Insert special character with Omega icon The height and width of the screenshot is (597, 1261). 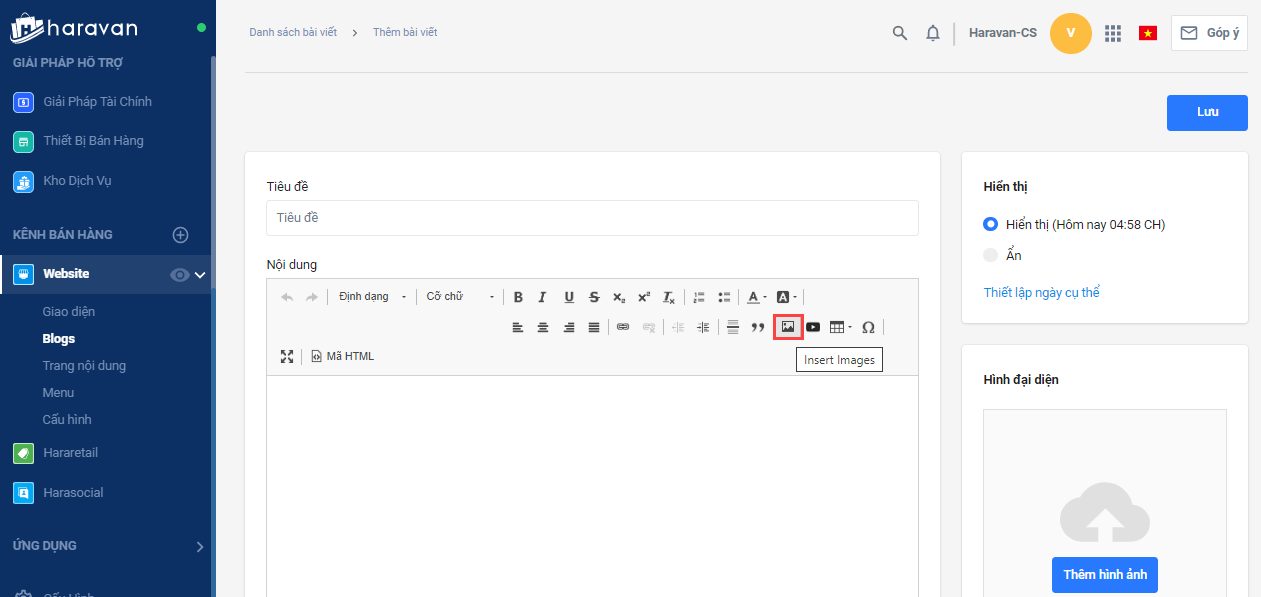(868, 327)
